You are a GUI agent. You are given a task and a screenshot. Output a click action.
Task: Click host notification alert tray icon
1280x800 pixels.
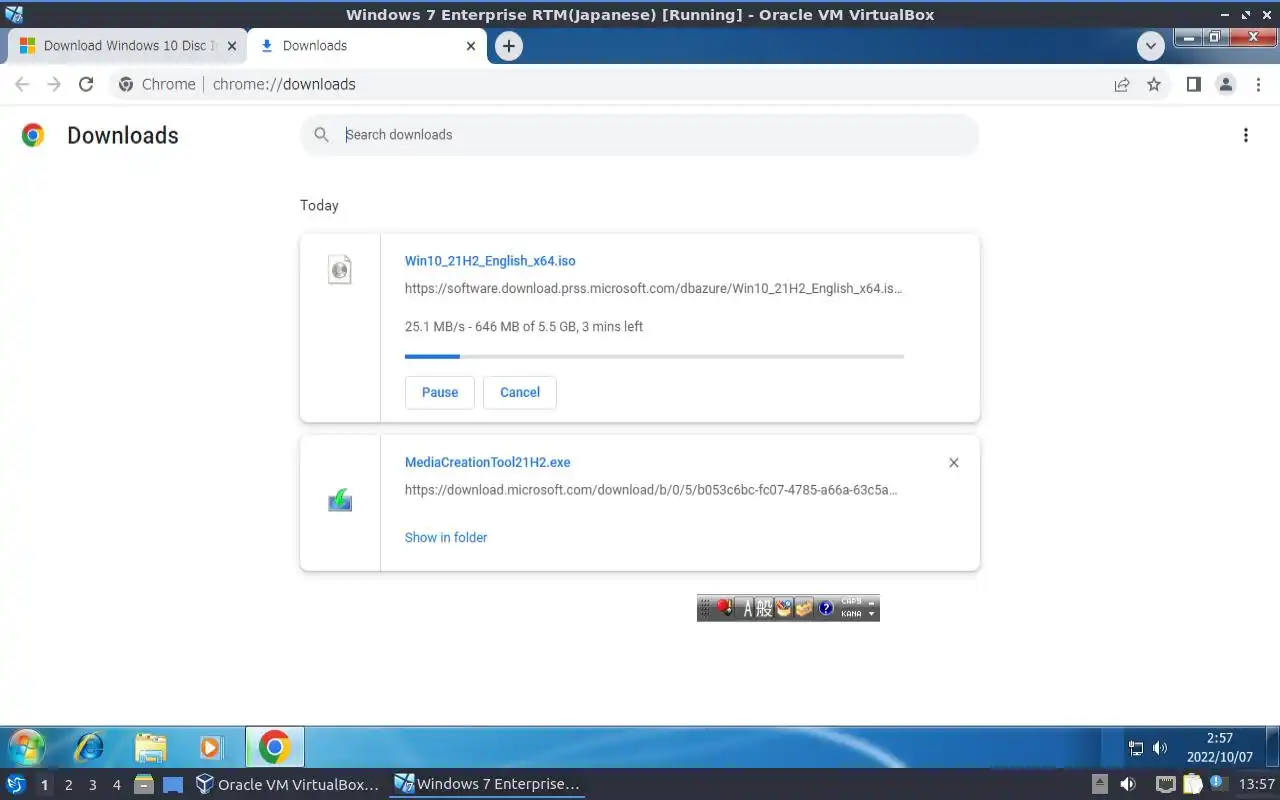click(1218, 785)
